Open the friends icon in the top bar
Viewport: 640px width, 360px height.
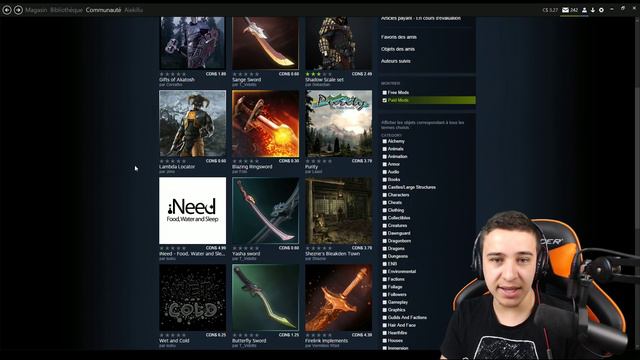(584, 10)
